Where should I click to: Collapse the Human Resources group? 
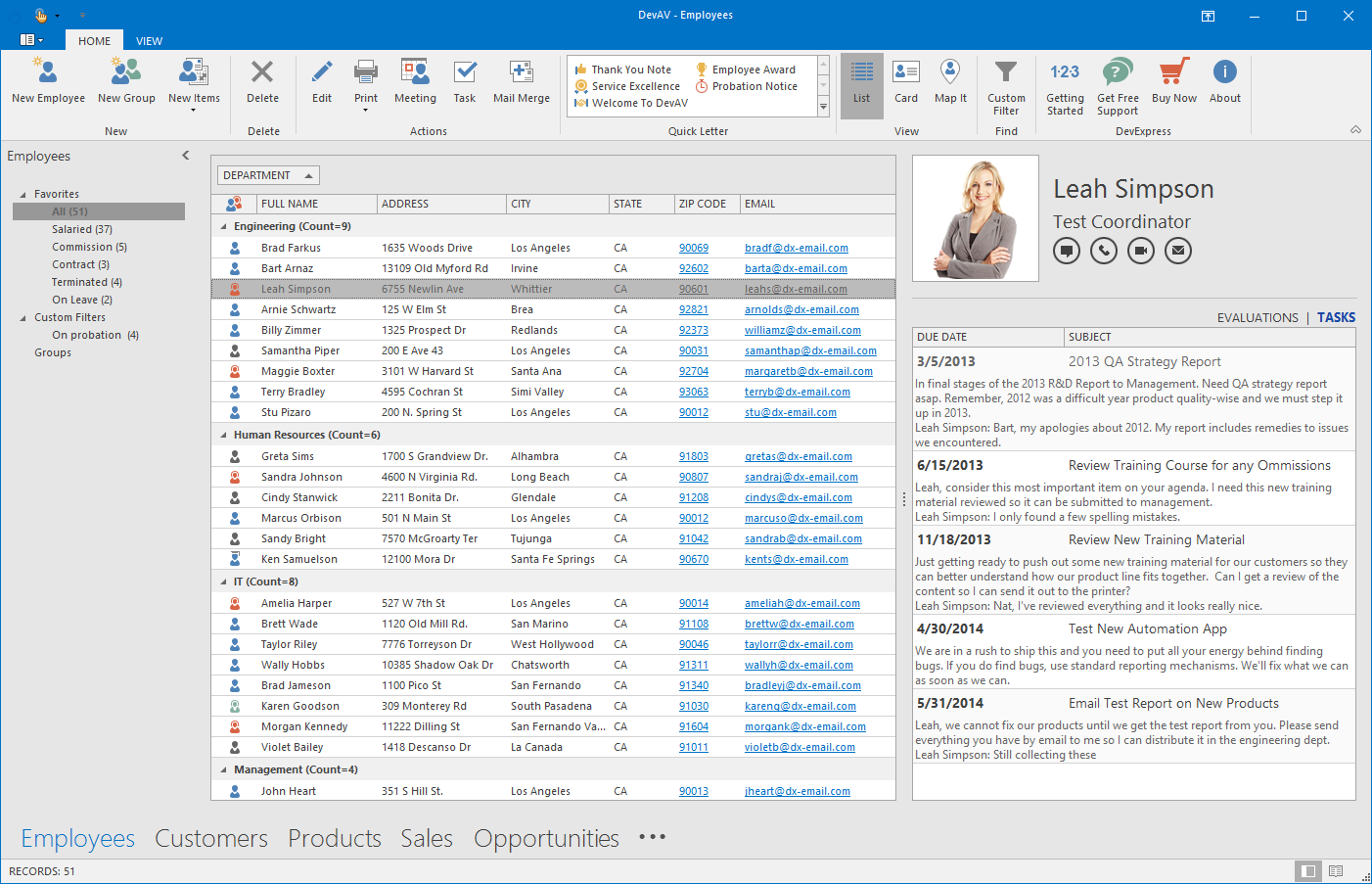(x=223, y=435)
